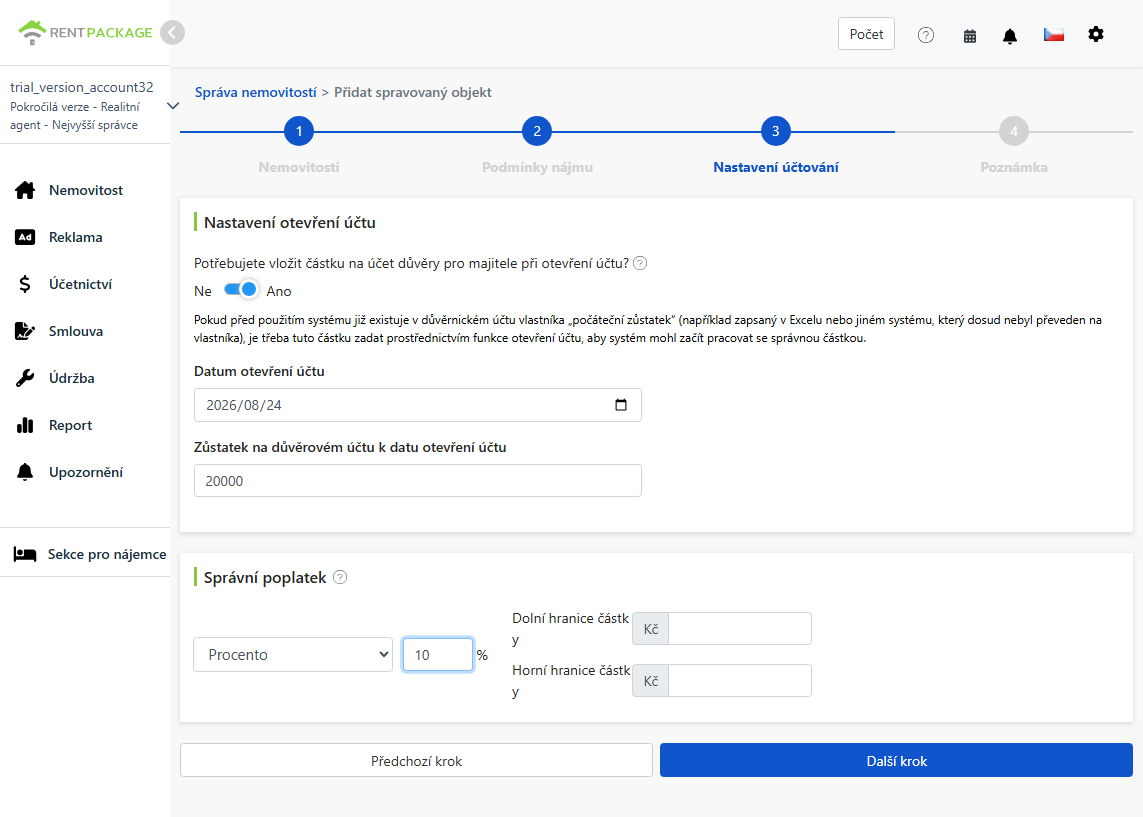Select step 3 Nastavení účtování
This screenshot has height=817, width=1143.
pos(776,131)
